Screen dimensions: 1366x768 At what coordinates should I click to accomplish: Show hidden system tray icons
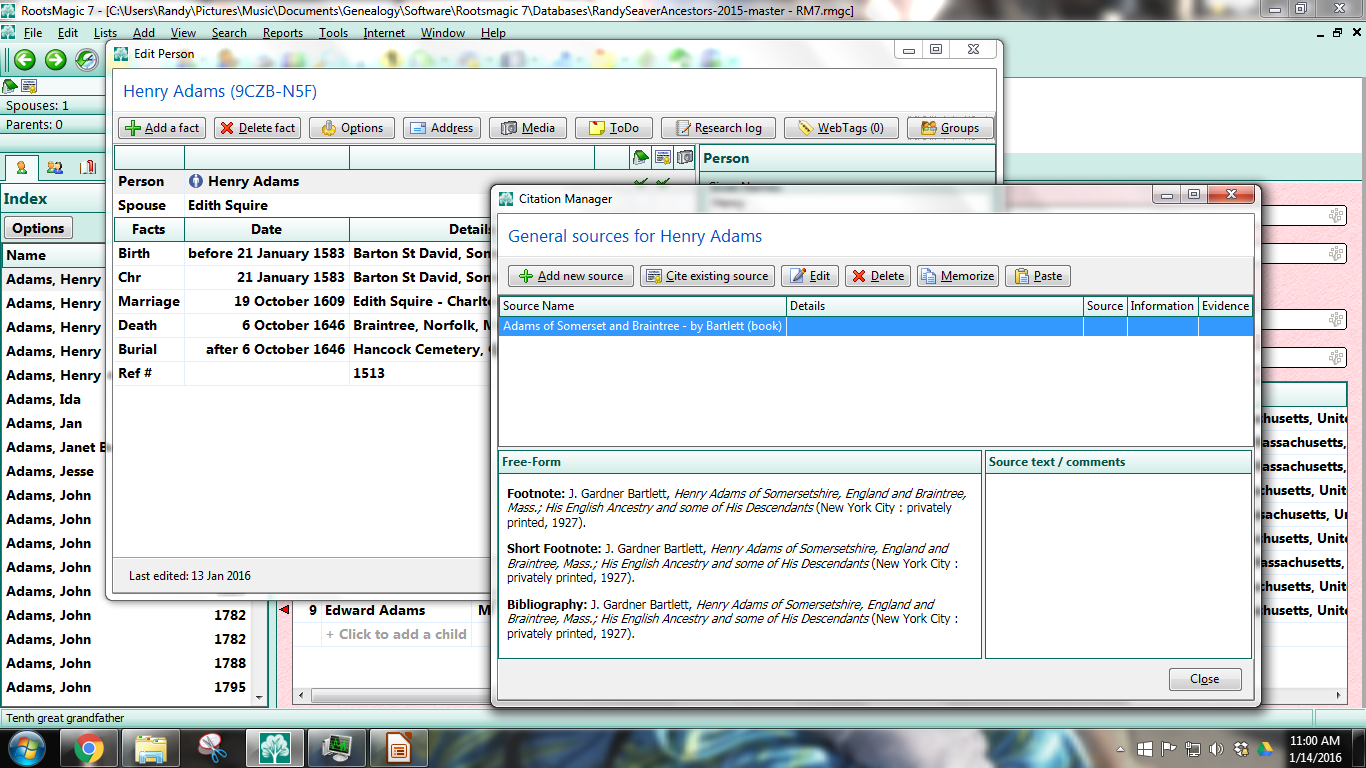tap(1122, 748)
